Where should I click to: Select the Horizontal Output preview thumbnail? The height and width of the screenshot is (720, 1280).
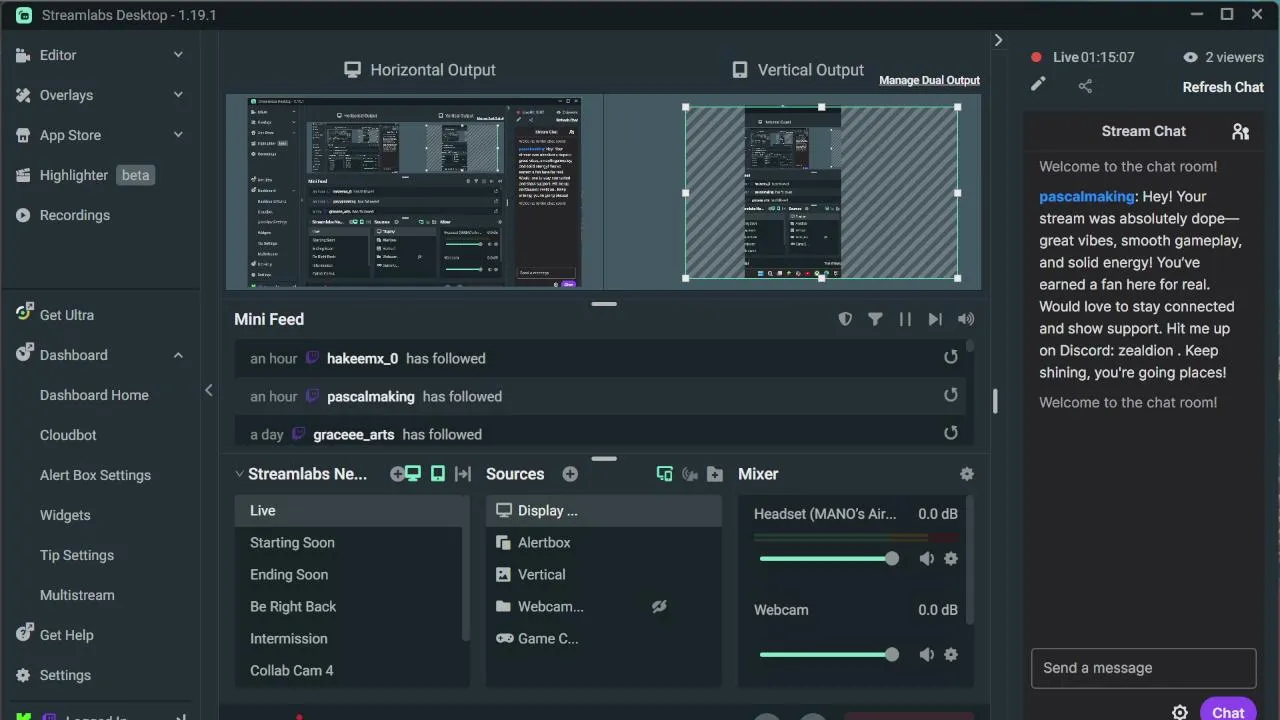(x=414, y=192)
